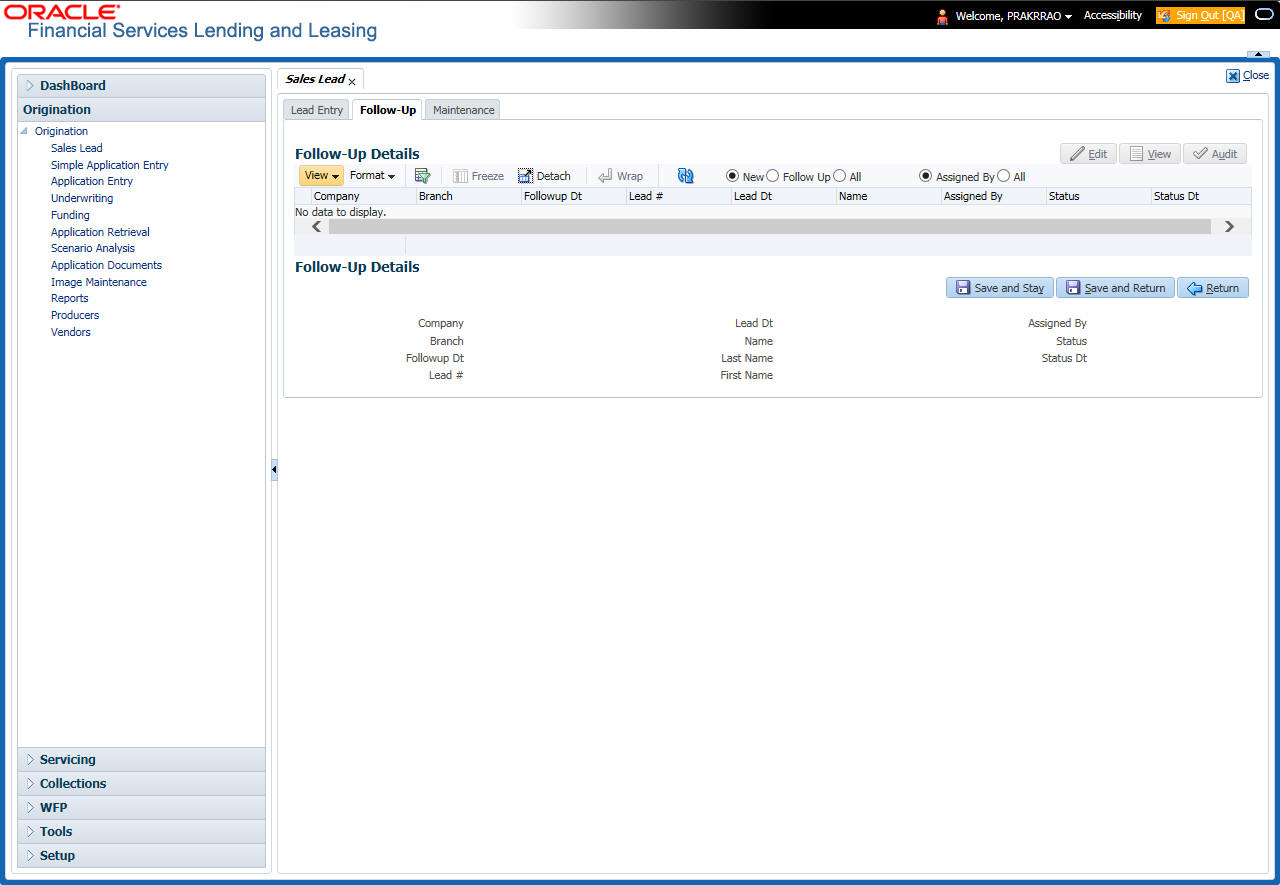1280x885 pixels.
Task: Open Simple Application Entry
Action: (110, 165)
